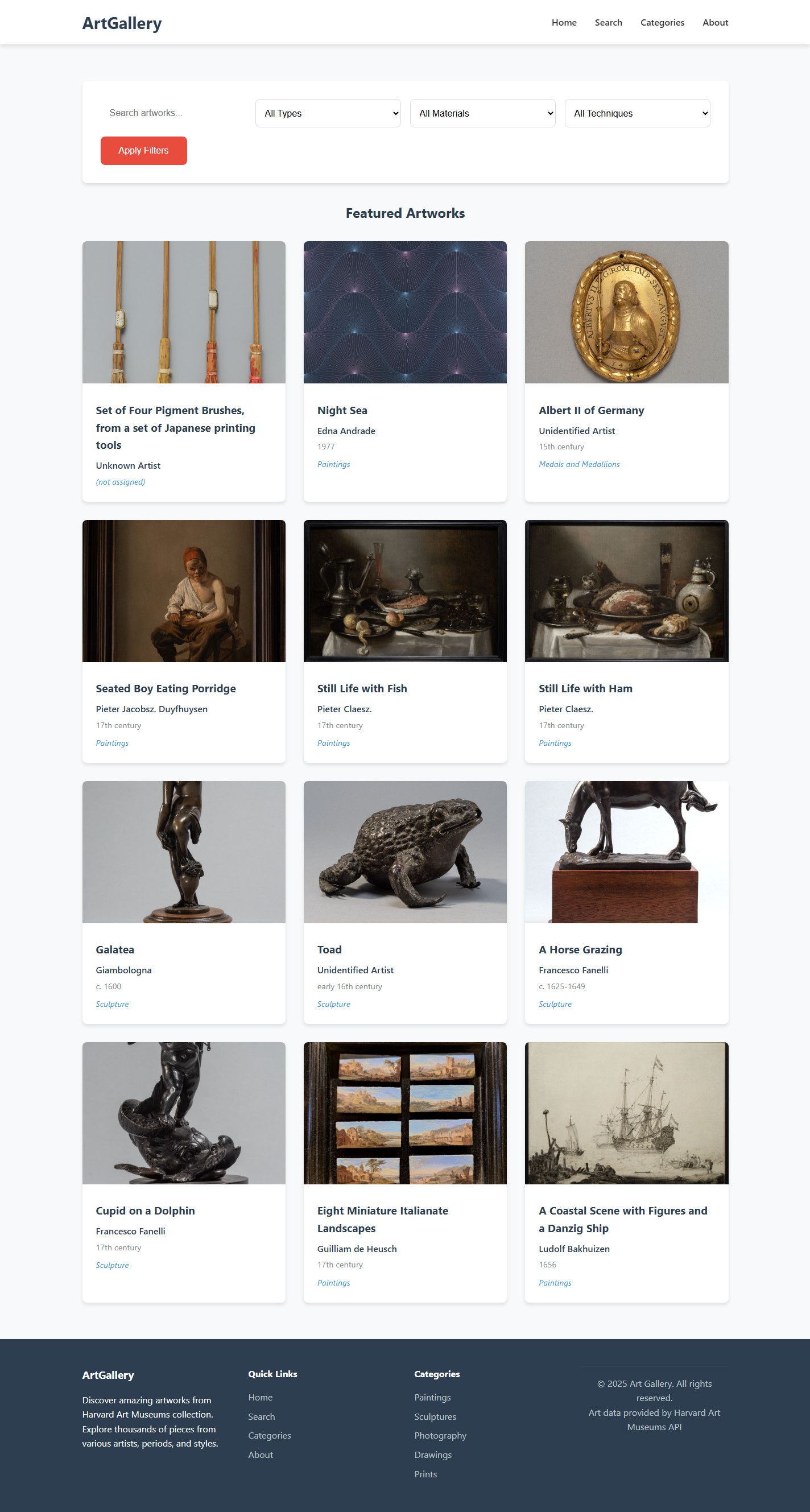Open the Toad sculpture image
Image resolution: width=810 pixels, height=1512 pixels.
coord(405,852)
